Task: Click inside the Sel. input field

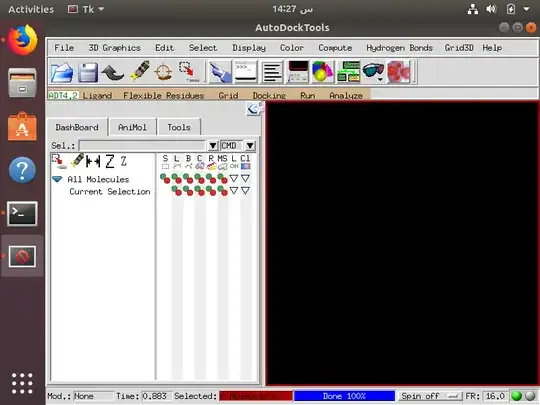Action: [142, 146]
